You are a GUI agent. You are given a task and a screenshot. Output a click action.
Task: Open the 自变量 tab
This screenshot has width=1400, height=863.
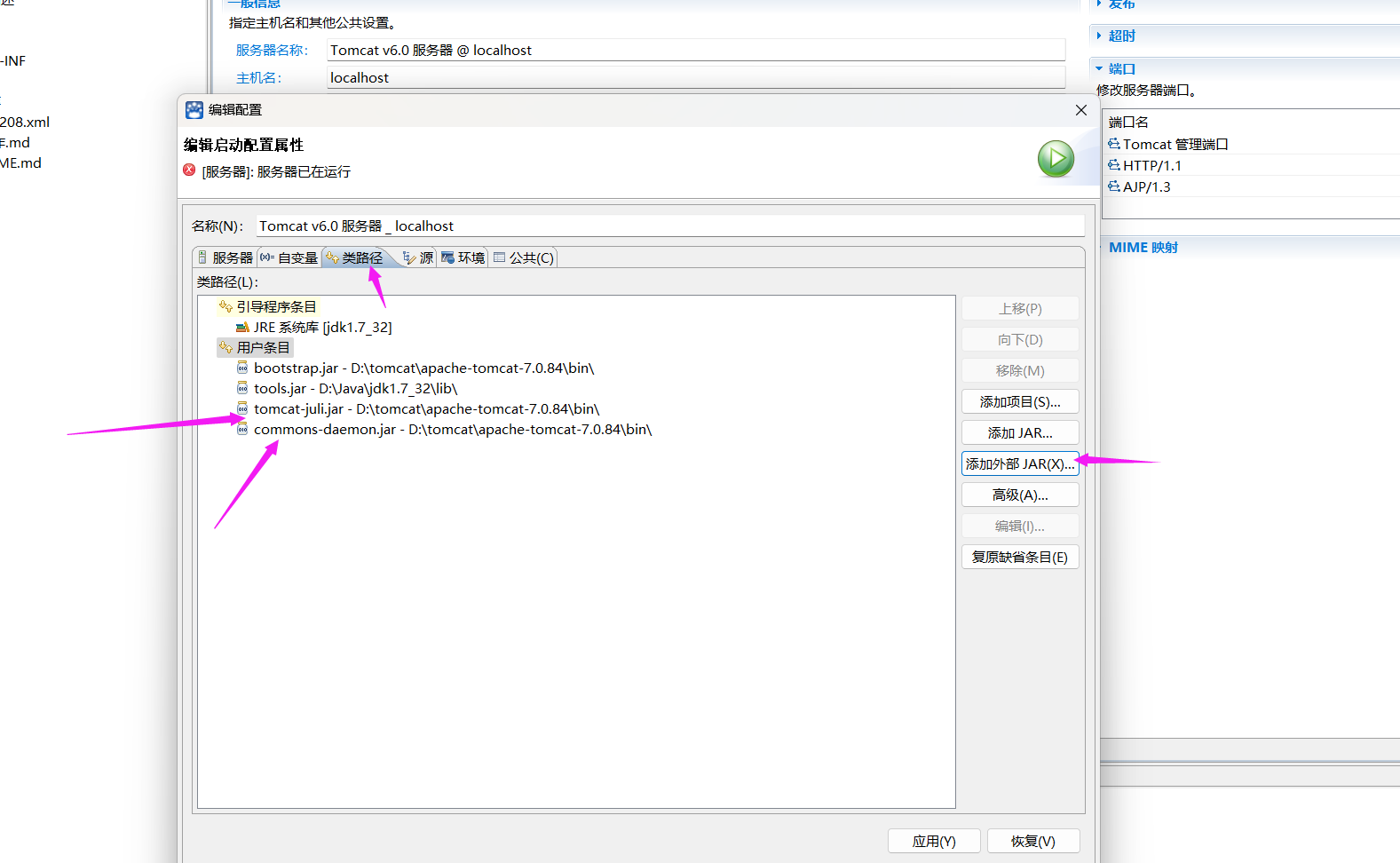(289, 257)
